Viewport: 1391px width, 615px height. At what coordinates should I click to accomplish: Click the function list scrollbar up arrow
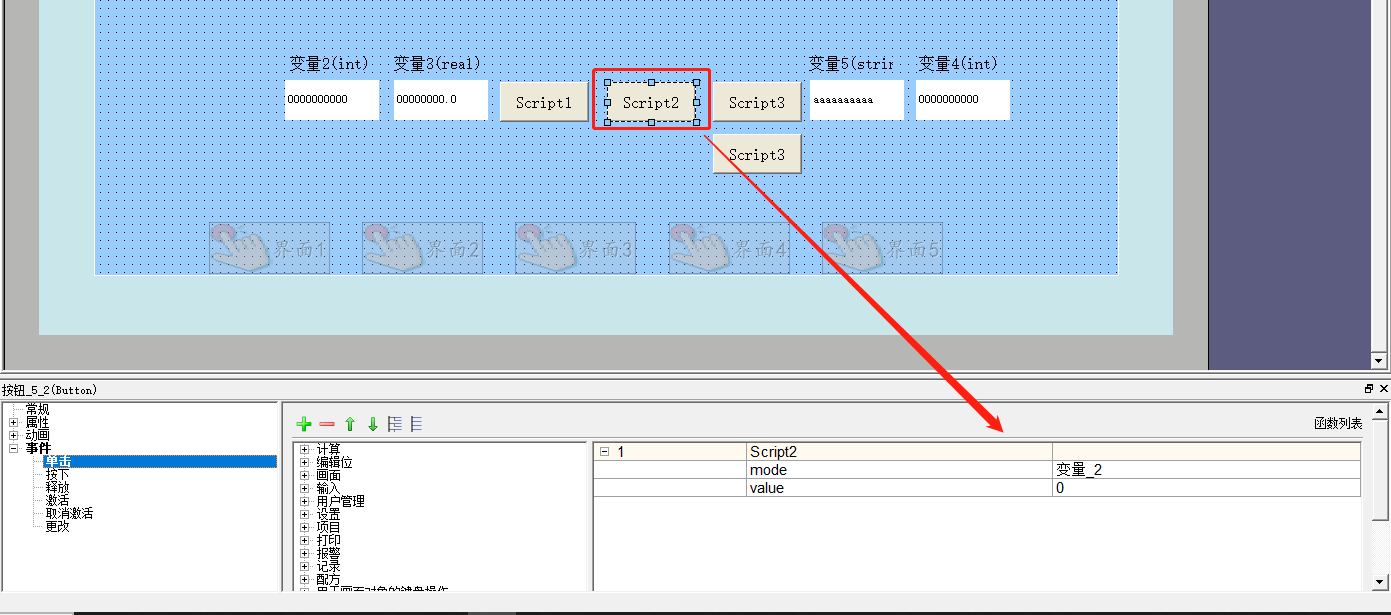1381,412
